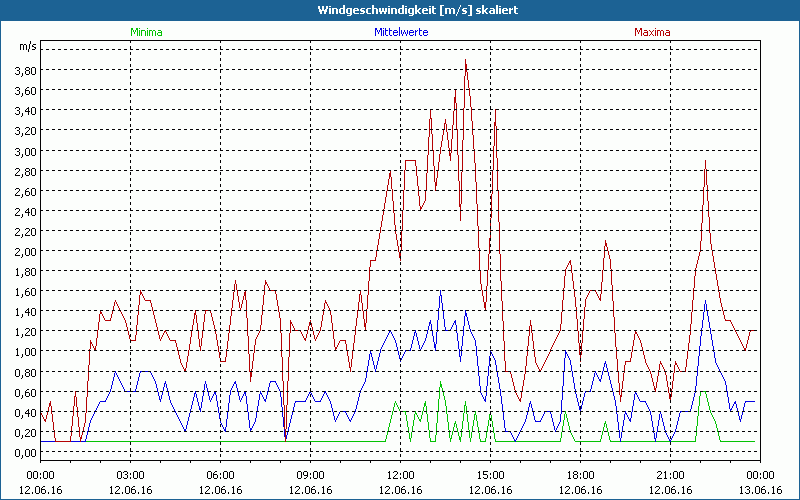This screenshot has height=500, width=800.
Task: Click the blue Mittelwerte legend label
Action: (x=400, y=32)
